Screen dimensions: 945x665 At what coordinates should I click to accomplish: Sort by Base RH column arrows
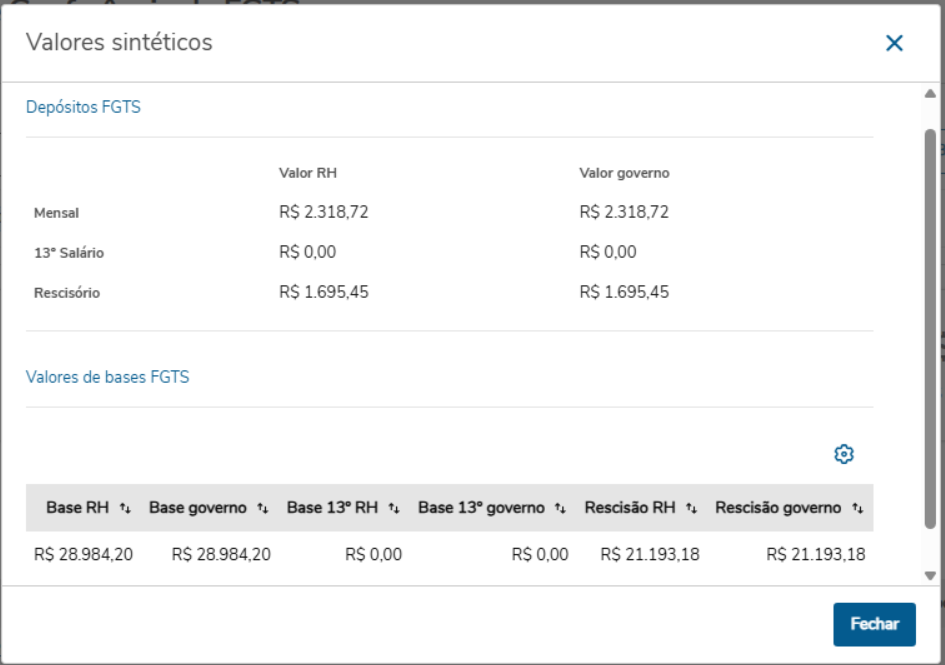click(125, 509)
